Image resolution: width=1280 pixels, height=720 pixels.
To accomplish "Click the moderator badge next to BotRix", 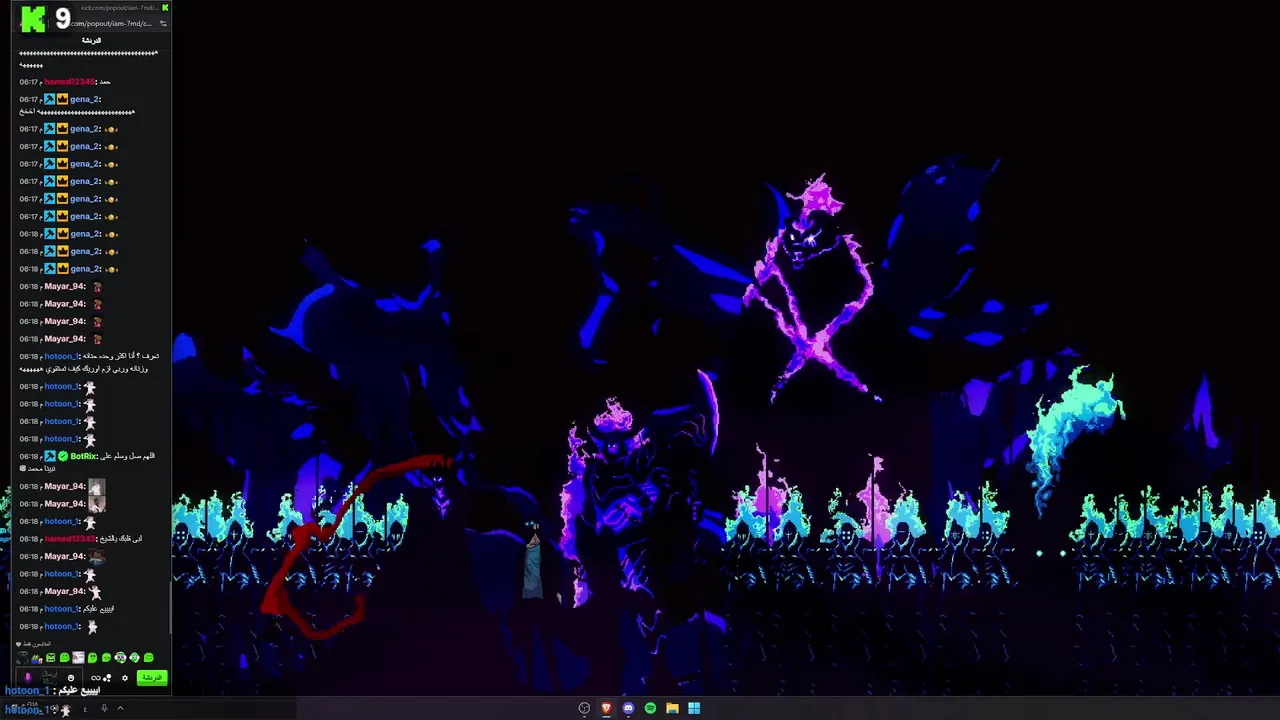I will tap(50, 456).
